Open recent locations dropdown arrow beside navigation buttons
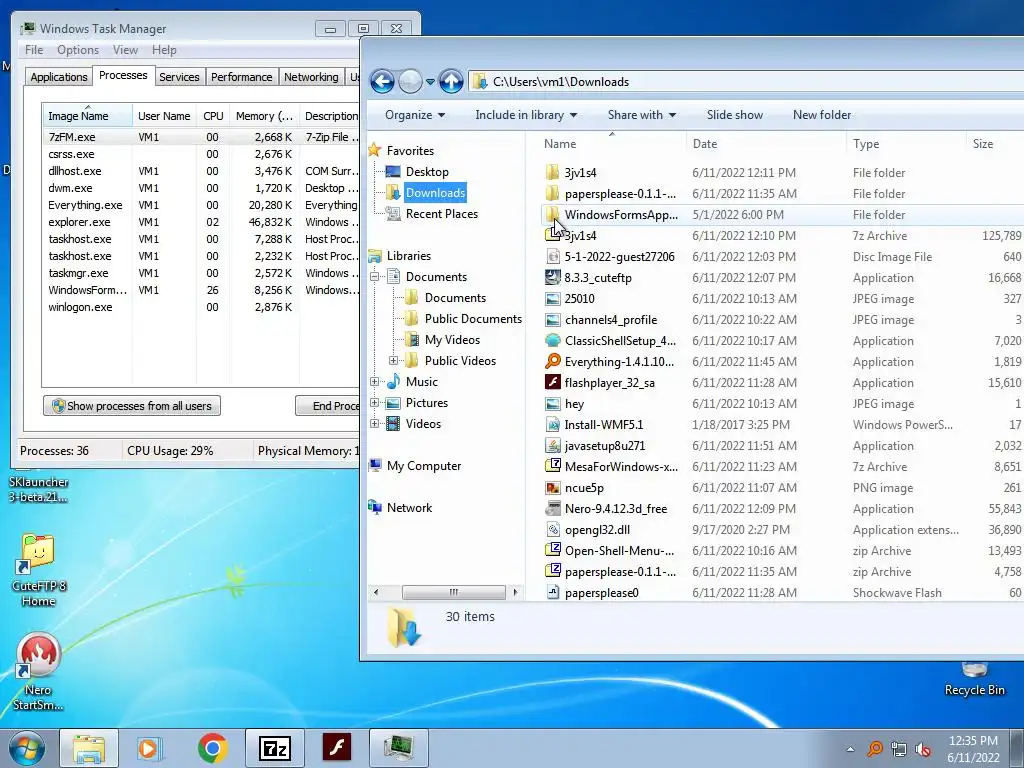 [x=430, y=82]
